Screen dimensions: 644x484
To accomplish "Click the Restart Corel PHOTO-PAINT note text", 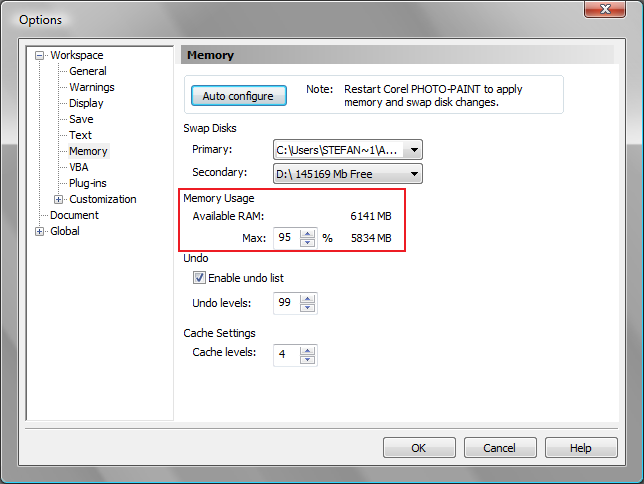I will (433, 96).
